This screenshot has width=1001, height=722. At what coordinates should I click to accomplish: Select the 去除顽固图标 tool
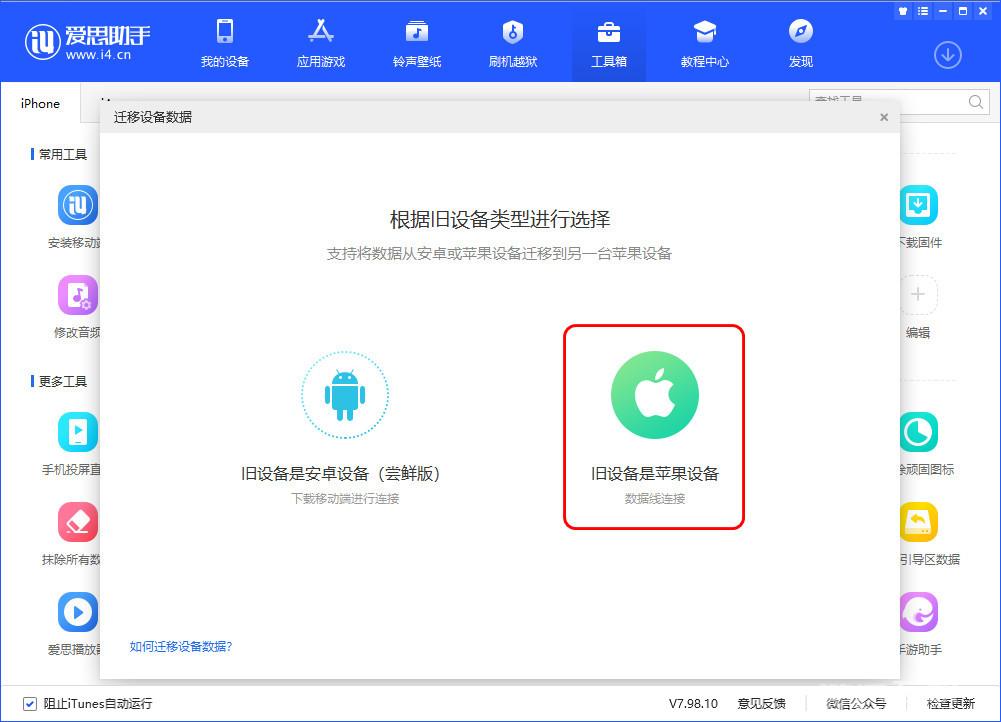[918, 440]
